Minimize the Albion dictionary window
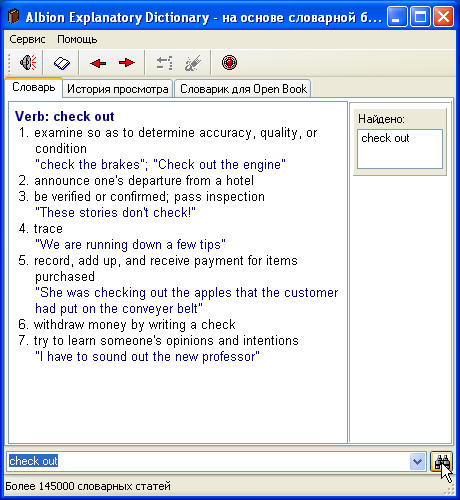This screenshot has width=460, height=500. point(397,17)
